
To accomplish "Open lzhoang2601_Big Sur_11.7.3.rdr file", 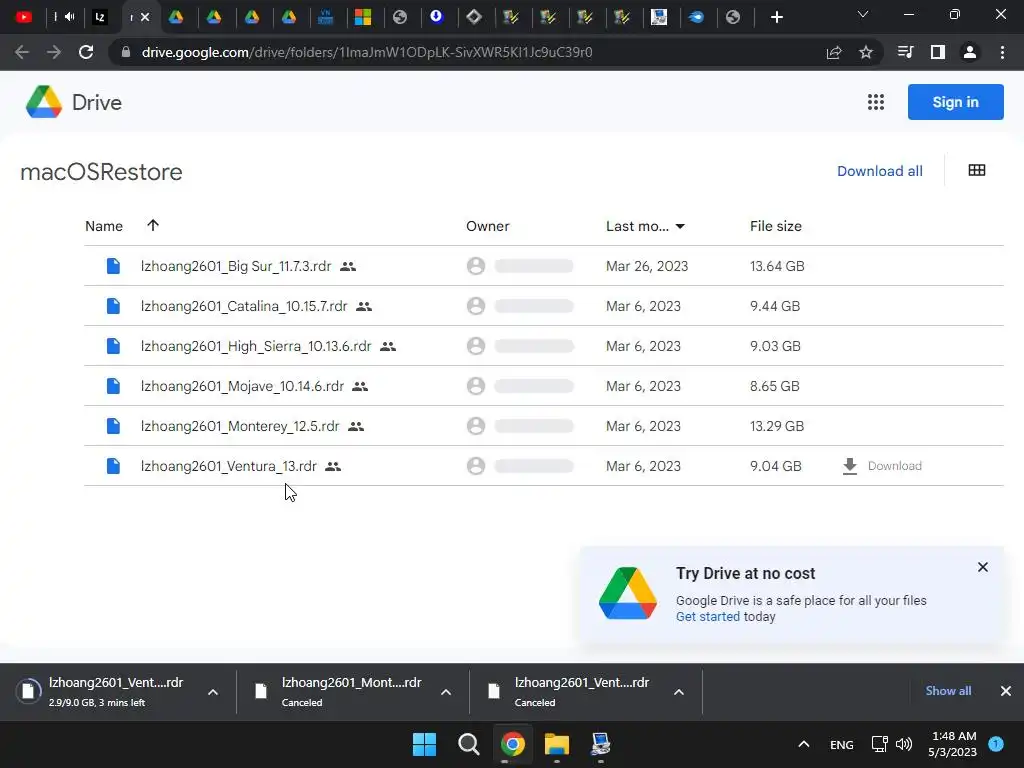I will click(x=236, y=266).
